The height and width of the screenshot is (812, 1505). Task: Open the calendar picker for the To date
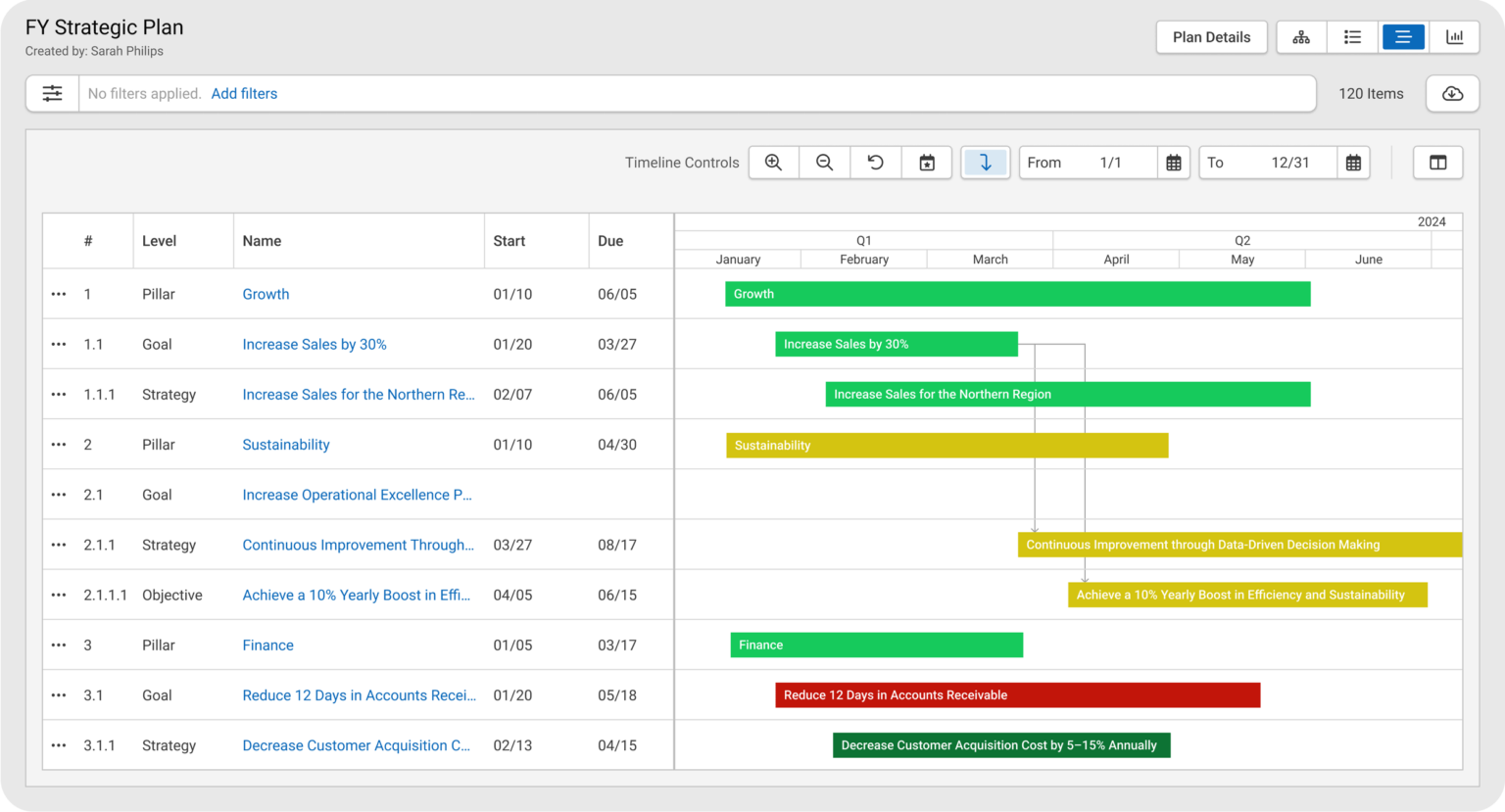point(1353,163)
